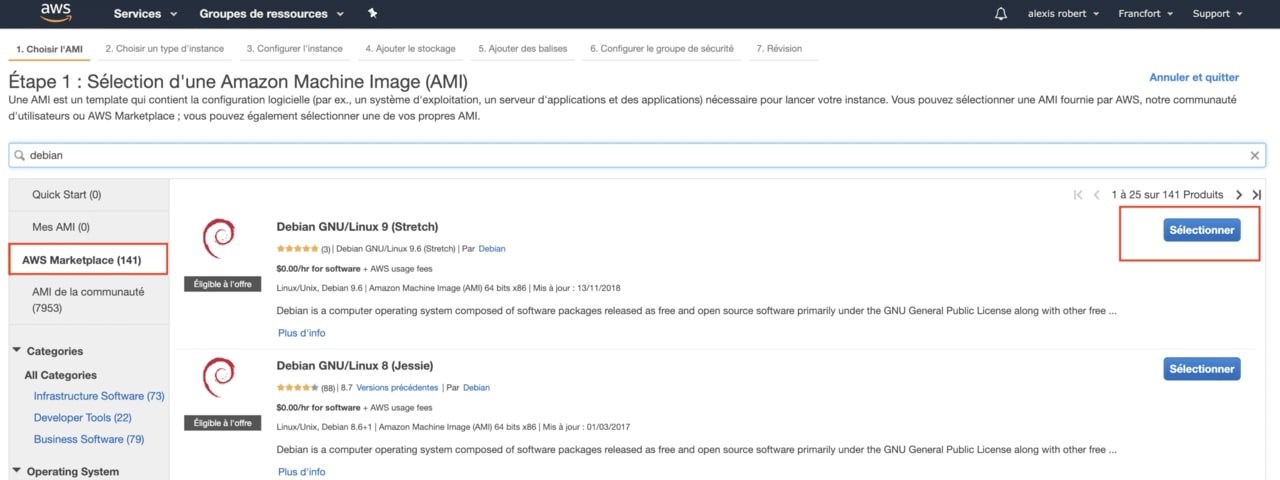Go to next page of results
Viewport: 1280px width, 480px height.
[1239, 195]
